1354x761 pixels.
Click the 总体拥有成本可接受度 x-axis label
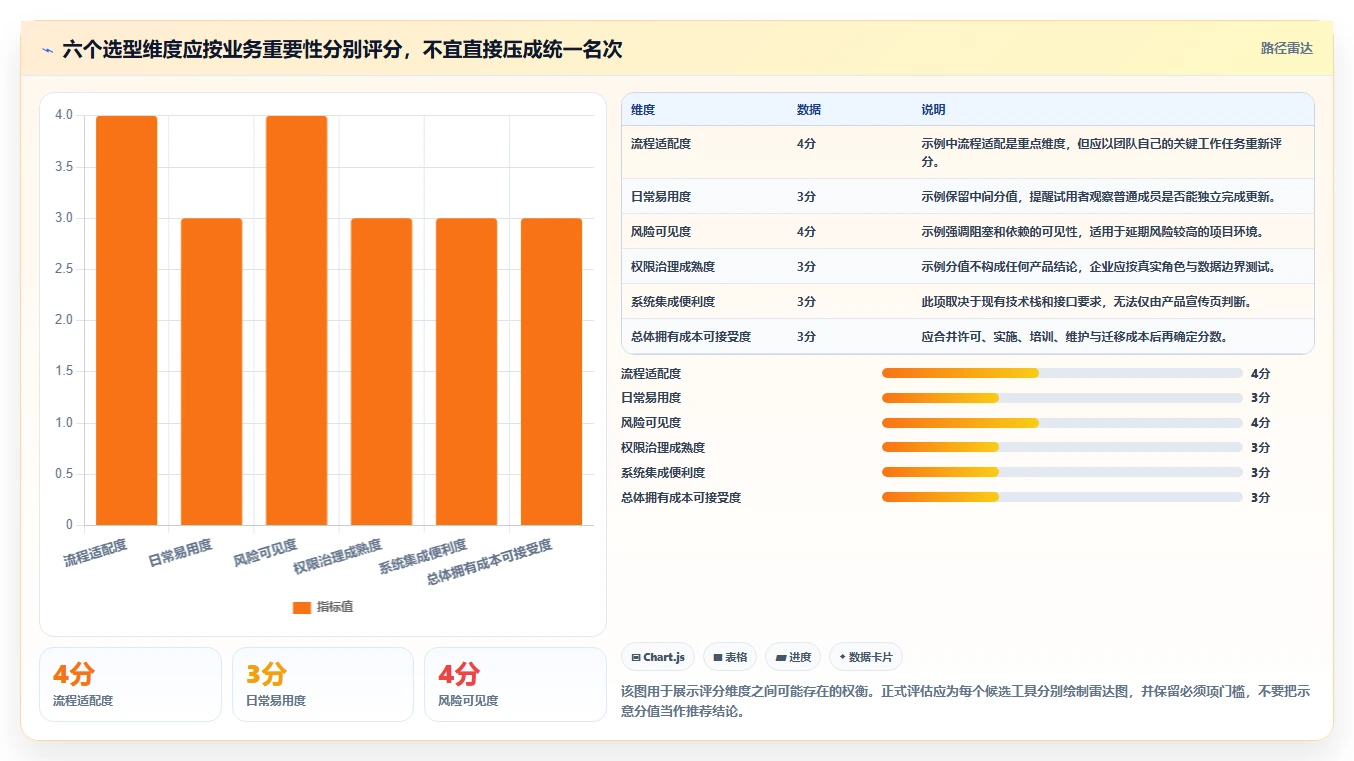tap(490, 562)
